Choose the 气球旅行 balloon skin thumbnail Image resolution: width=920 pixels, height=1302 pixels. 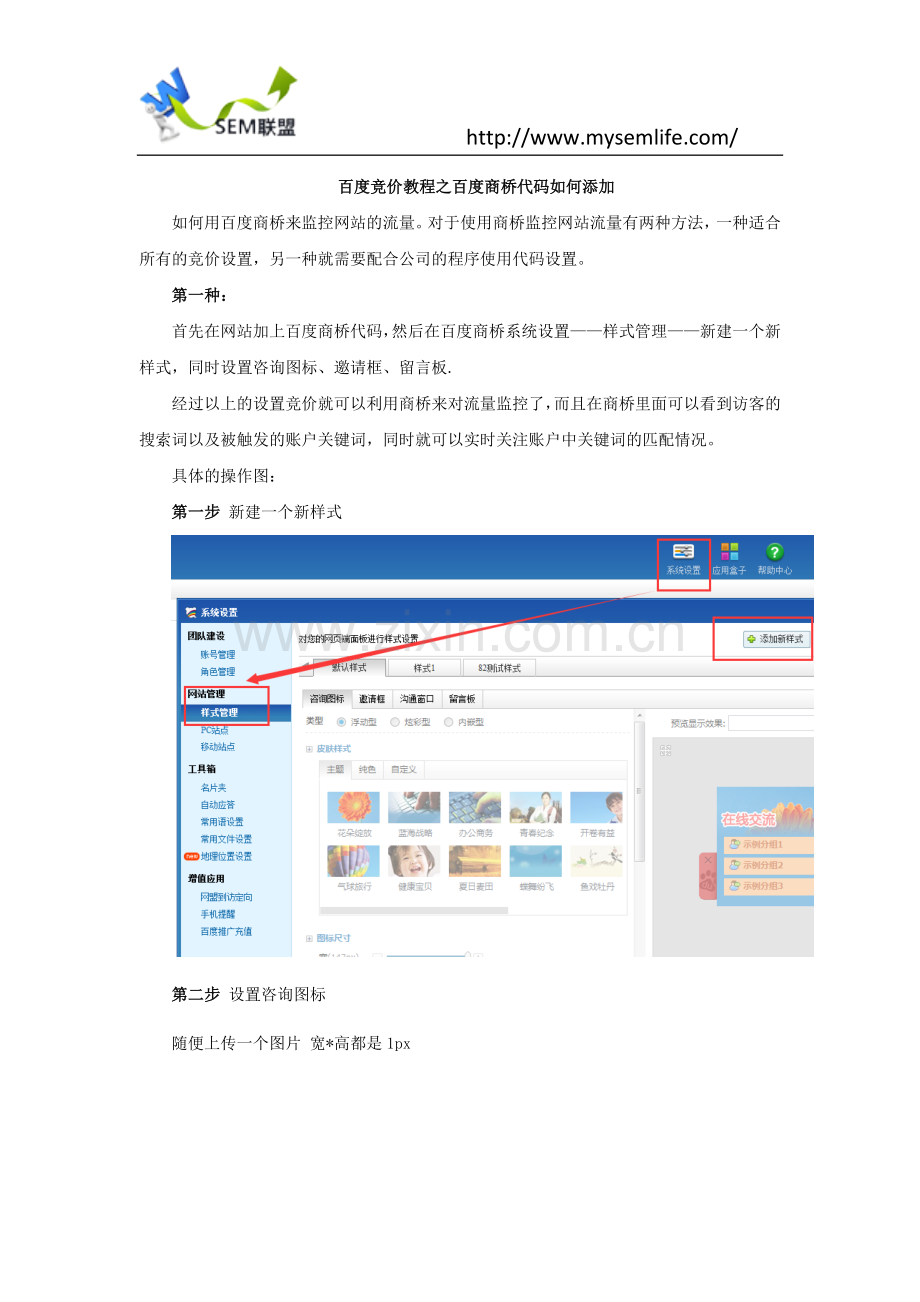click(x=353, y=861)
